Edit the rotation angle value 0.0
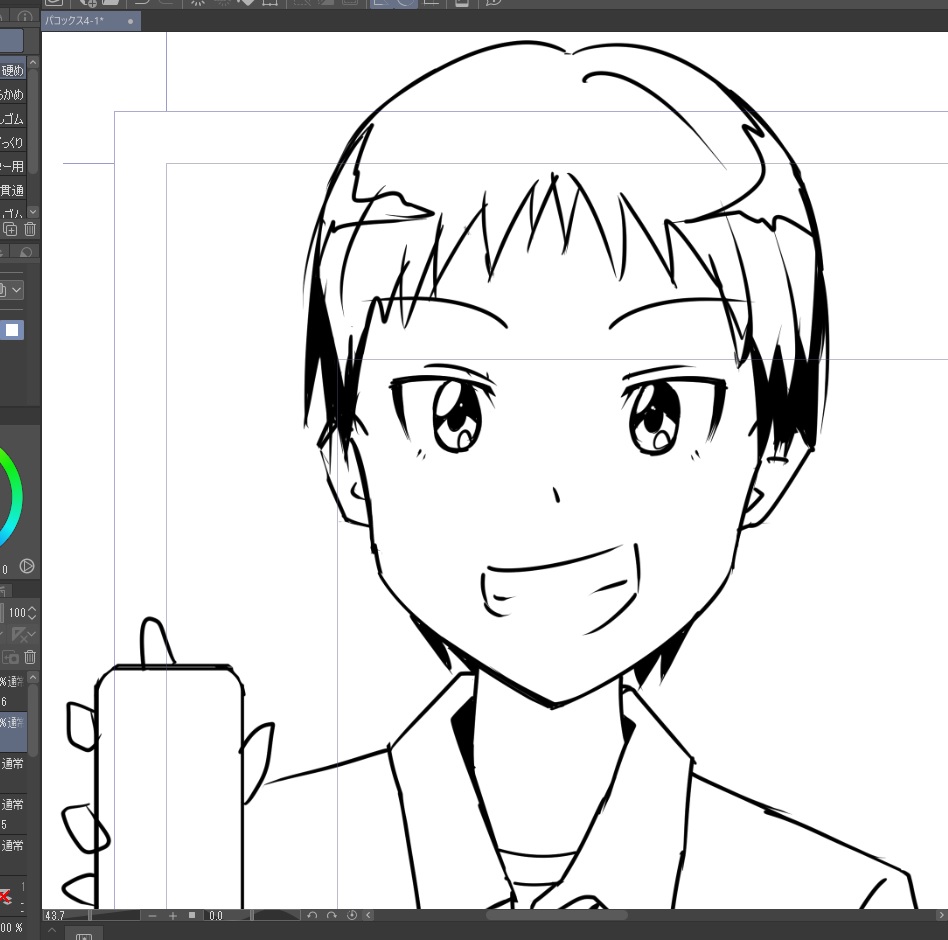Image resolution: width=948 pixels, height=940 pixels. 218,916
